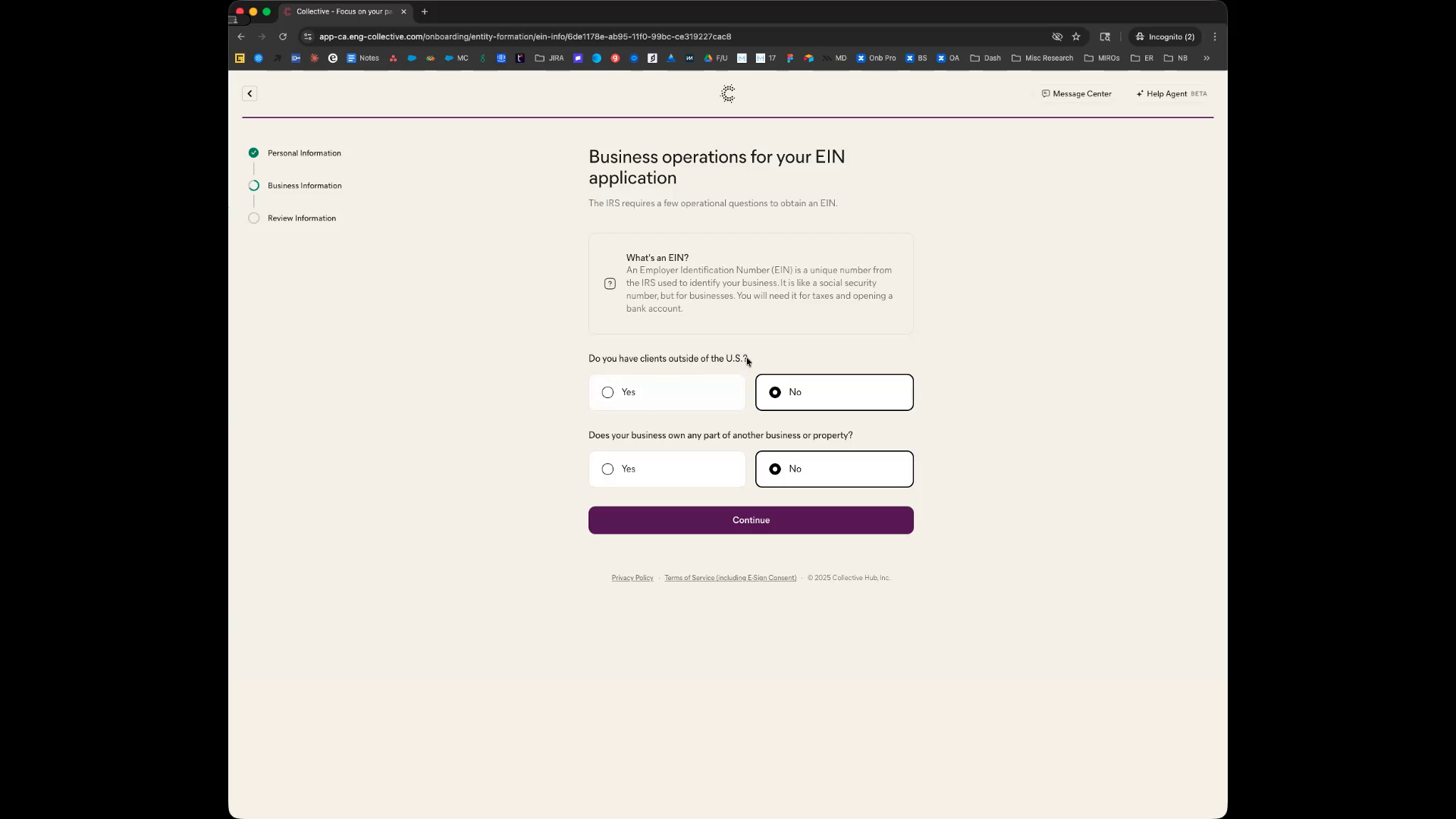1456x819 pixels.
Task: Reload the page using the browser refresh icon
Action: click(283, 36)
